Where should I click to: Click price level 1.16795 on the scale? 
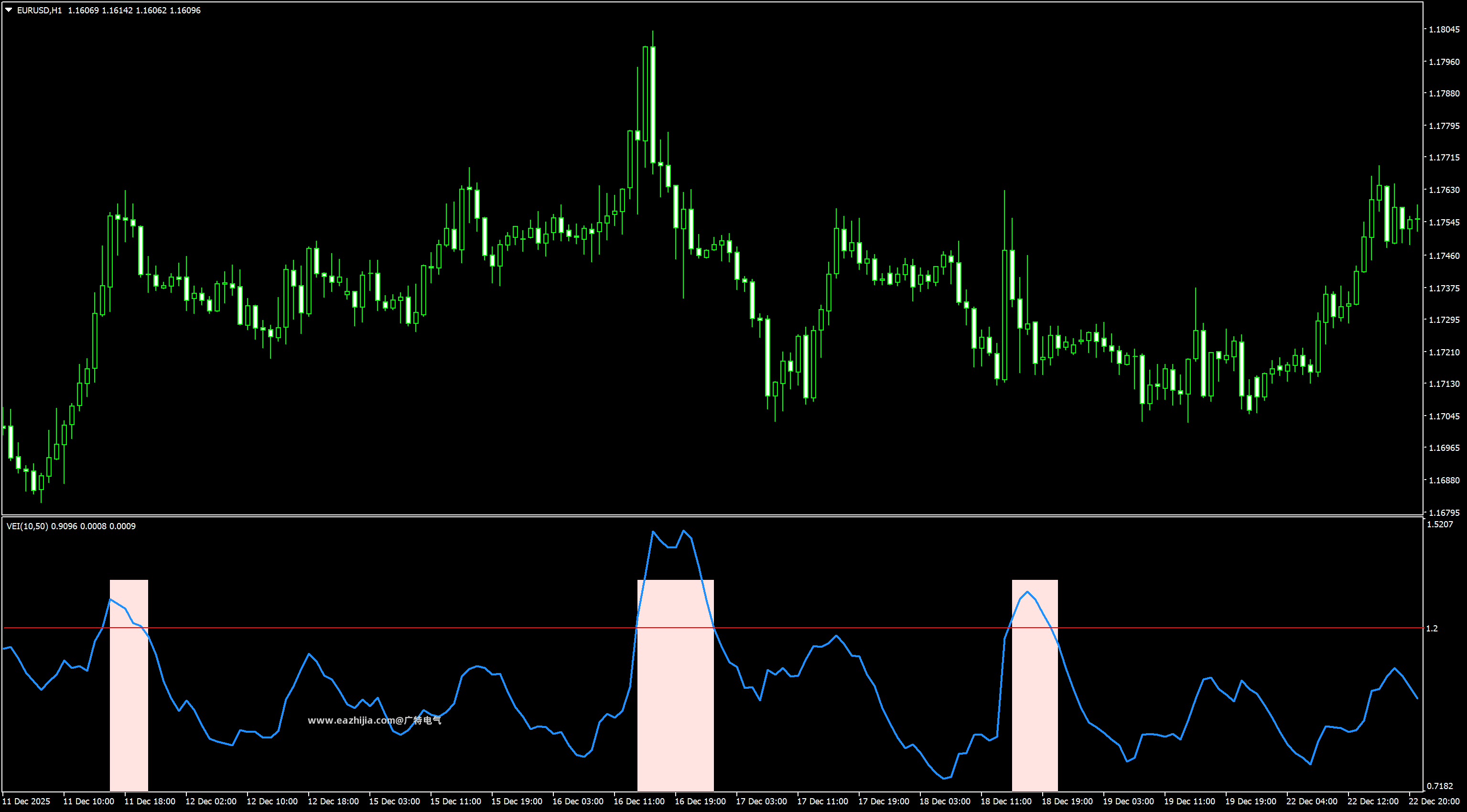coord(1444,513)
